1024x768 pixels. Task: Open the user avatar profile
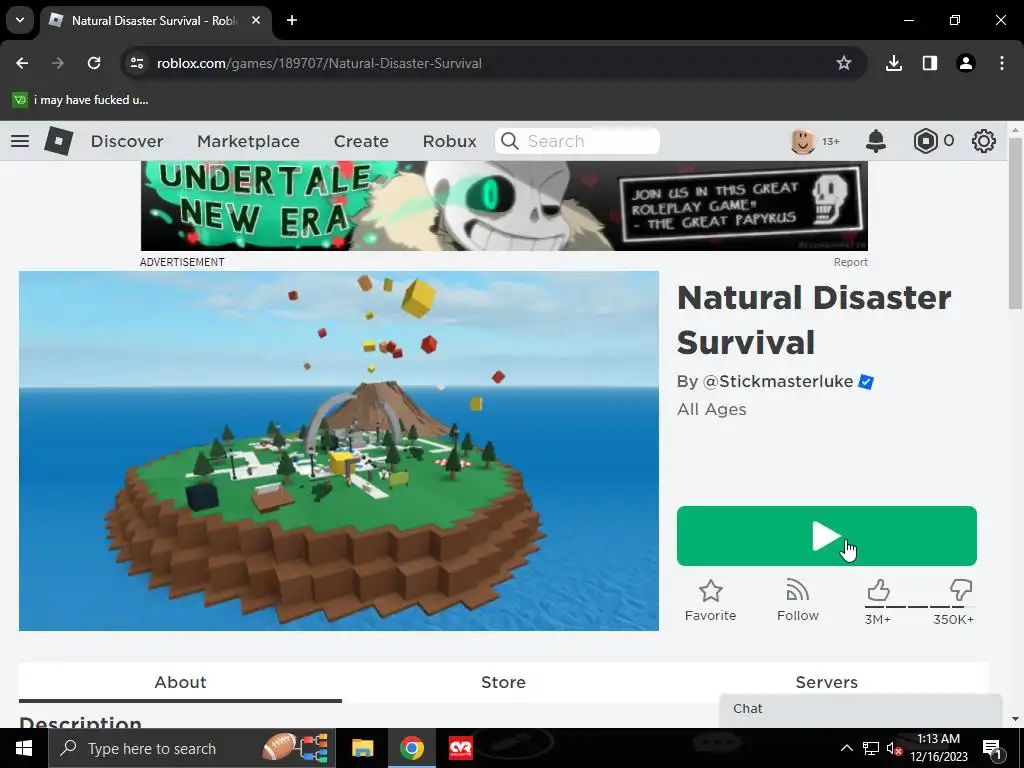[x=803, y=141]
